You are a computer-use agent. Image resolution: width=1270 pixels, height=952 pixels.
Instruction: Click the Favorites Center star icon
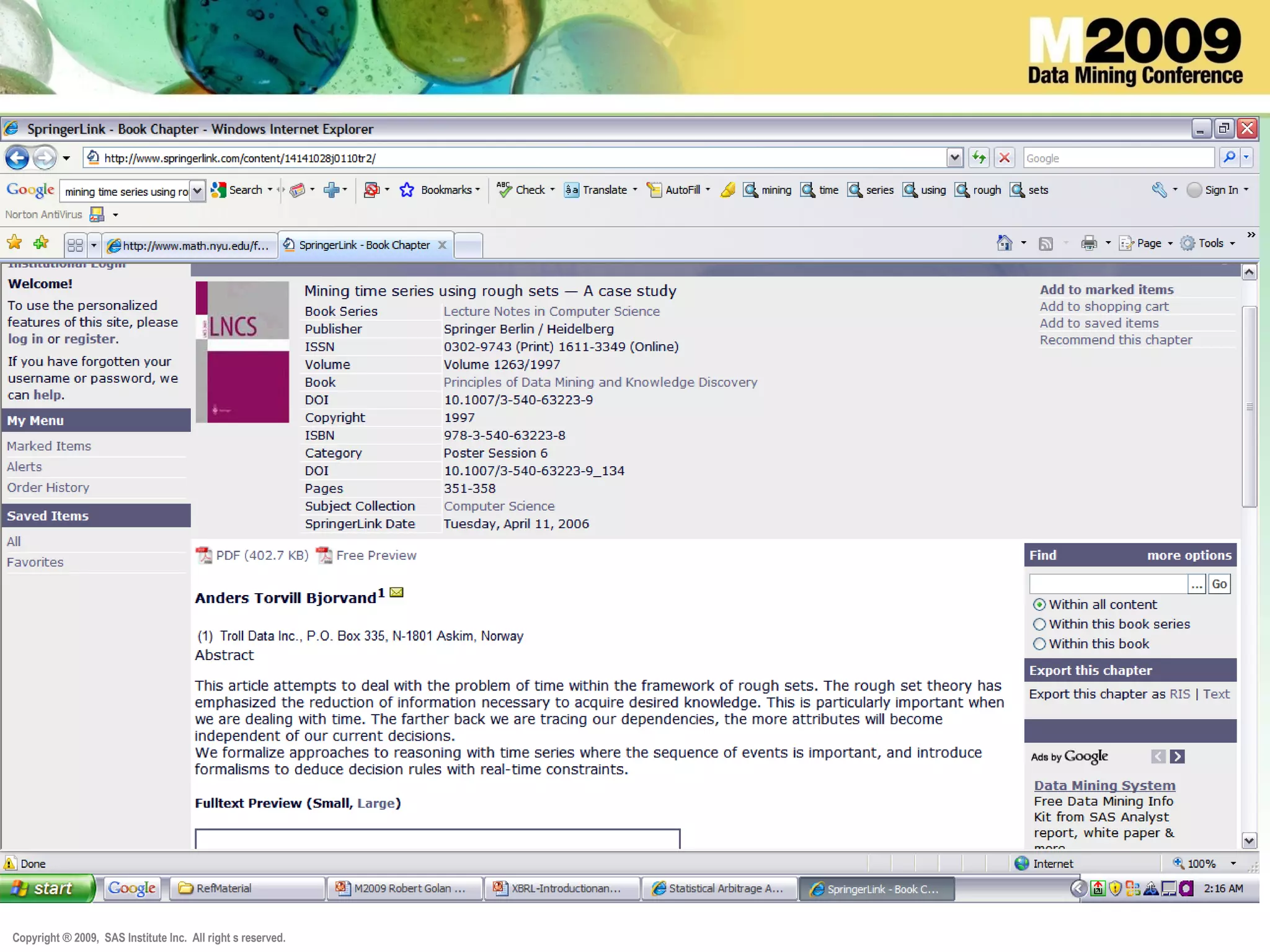[x=15, y=243]
